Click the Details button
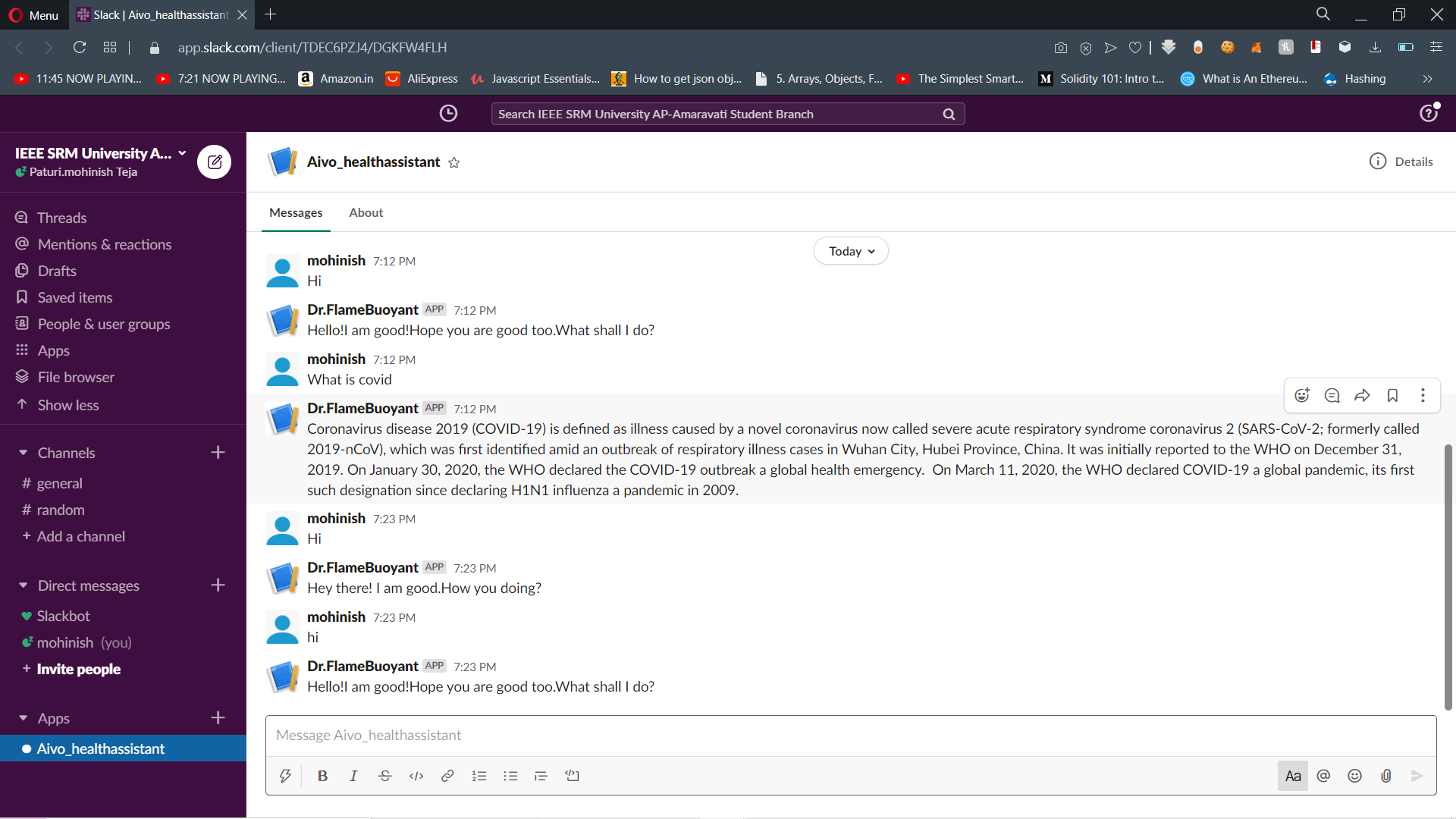 (1401, 162)
